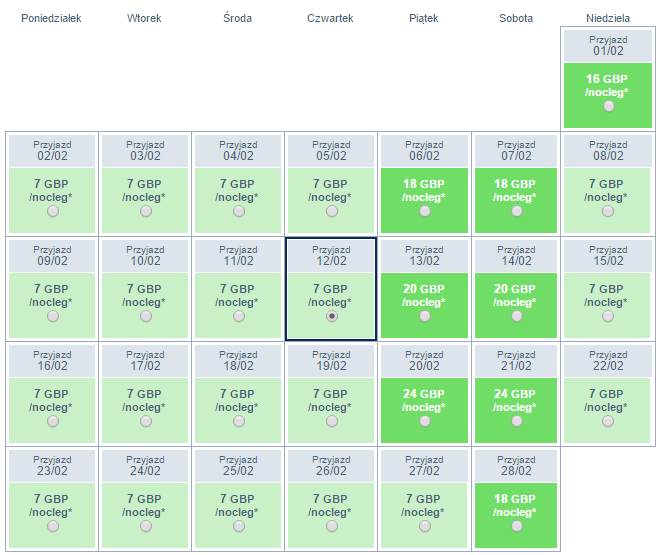Select the 07/02 Saturday radio button
Viewport: 662px width, 555px height.
[x=517, y=211]
